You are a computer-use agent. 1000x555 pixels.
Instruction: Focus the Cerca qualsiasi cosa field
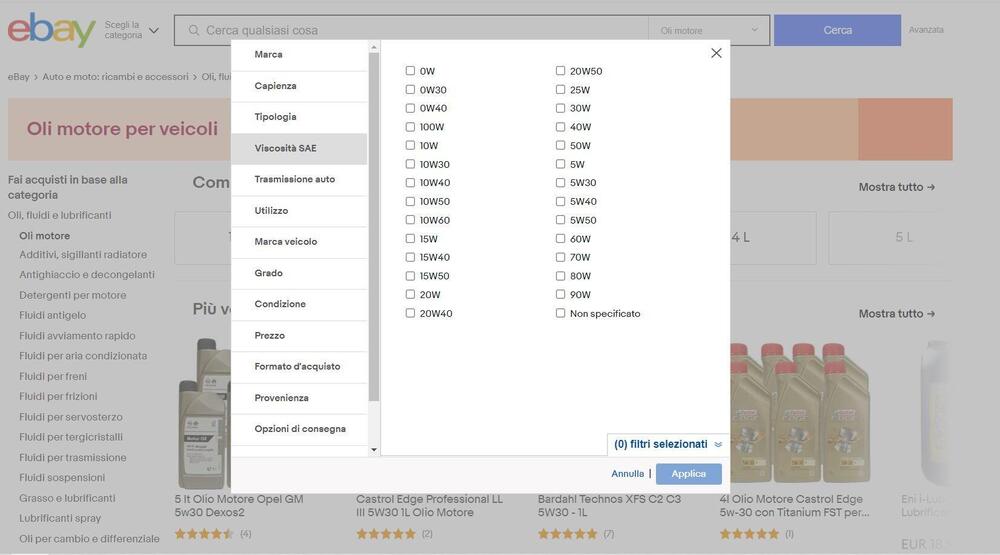411,30
